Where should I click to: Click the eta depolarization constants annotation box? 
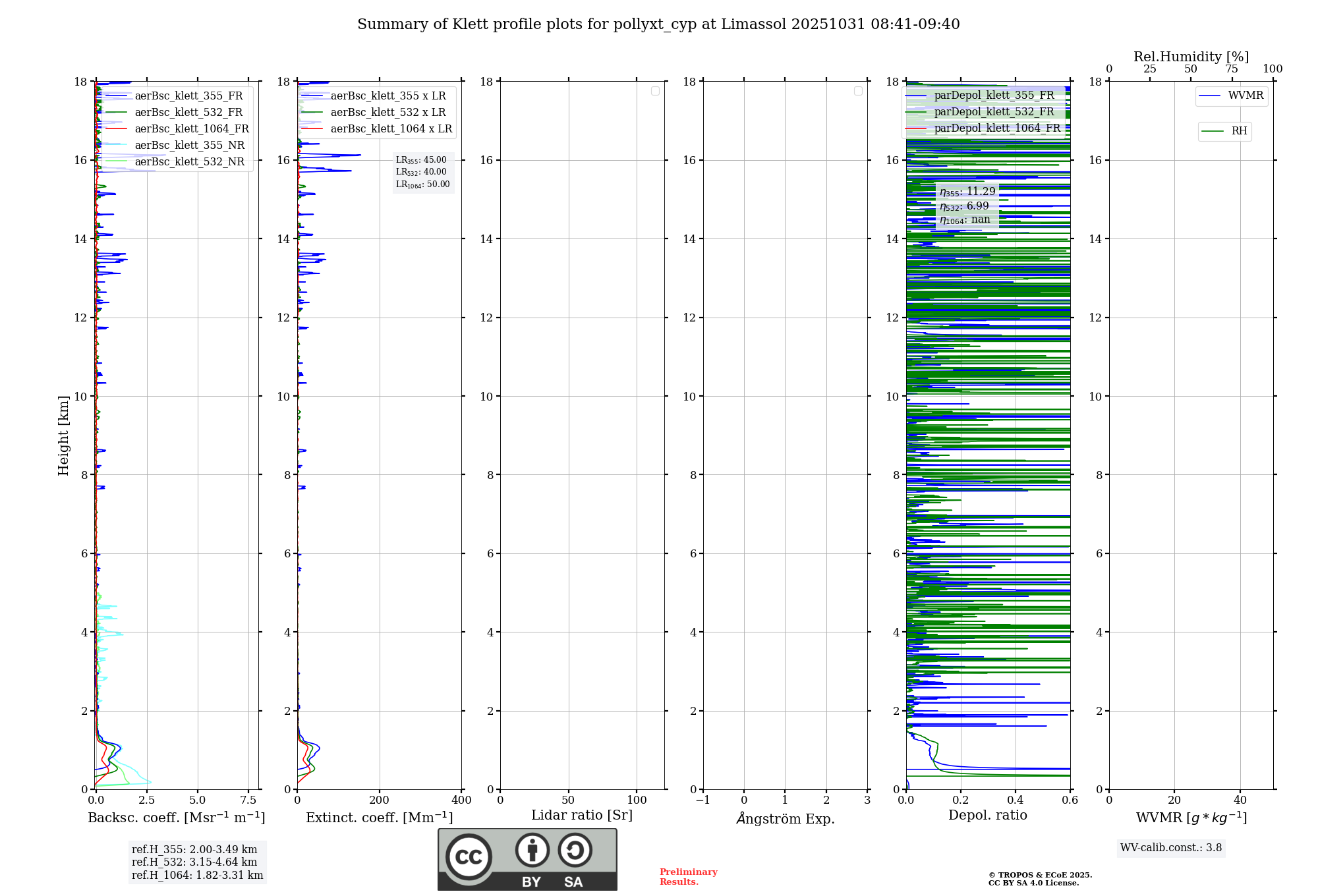tap(967, 206)
